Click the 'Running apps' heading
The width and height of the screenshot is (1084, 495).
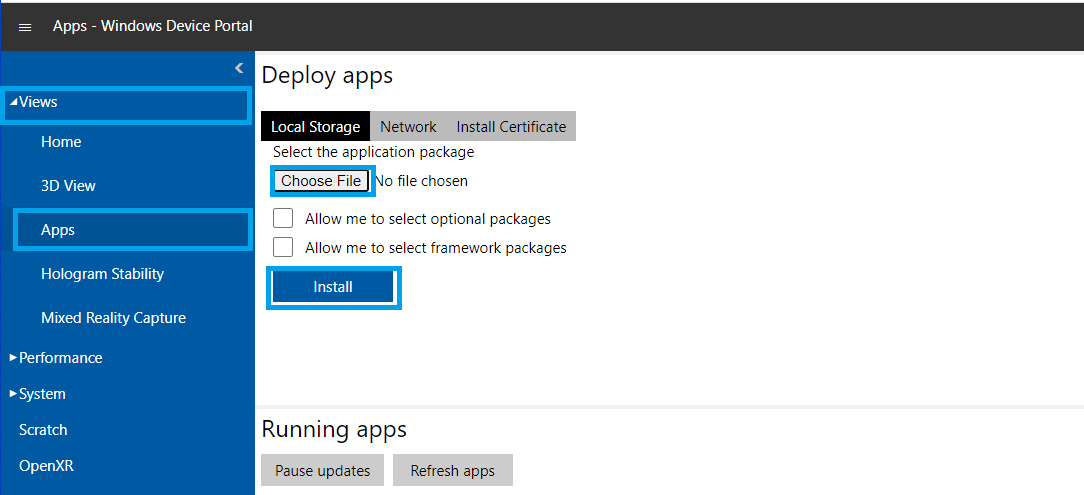(334, 430)
